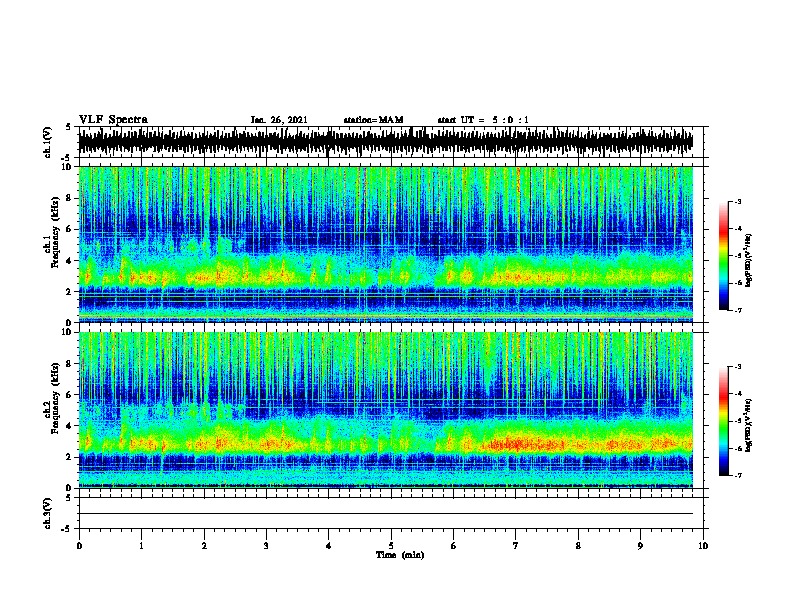This screenshot has width=792, height=612.
Task: Click the "-5" tick of the ch.3(V) axis
Action: click(x=66, y=529)
